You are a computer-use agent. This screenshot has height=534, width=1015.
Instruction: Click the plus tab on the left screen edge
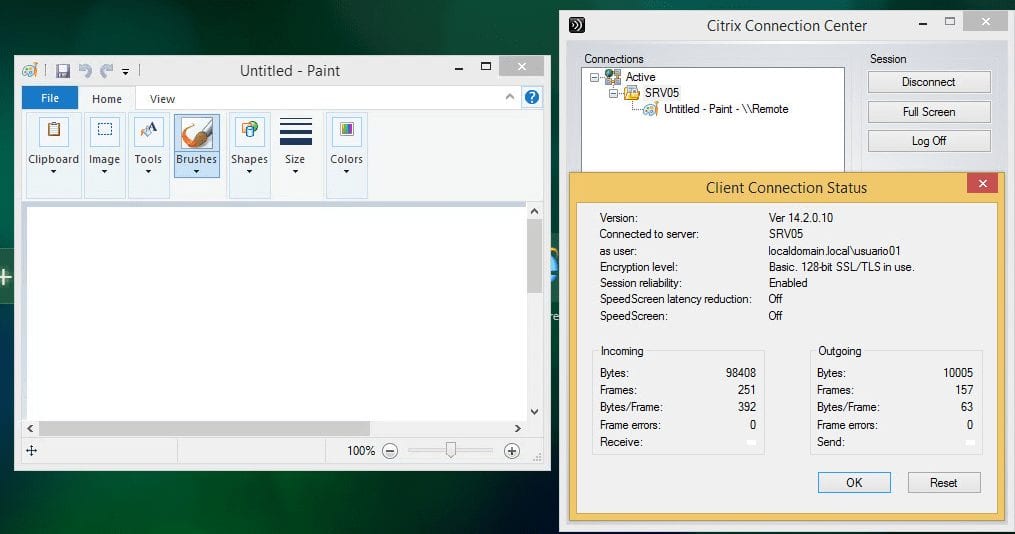pos(6,277)
